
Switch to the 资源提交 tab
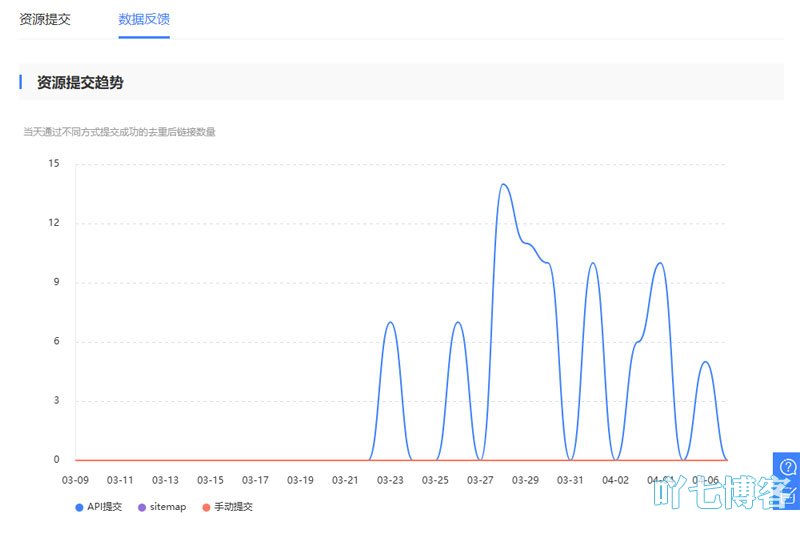(45, 19)
